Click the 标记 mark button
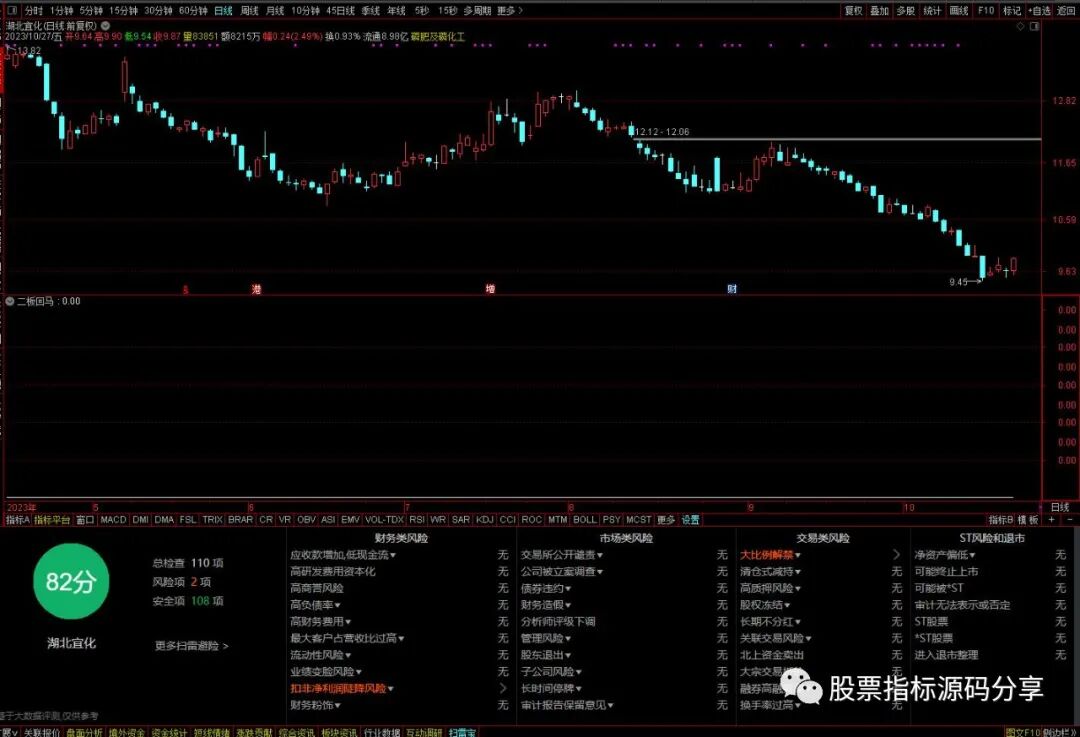Screen dimensions: 1080x737 [x=1012, y=10]
